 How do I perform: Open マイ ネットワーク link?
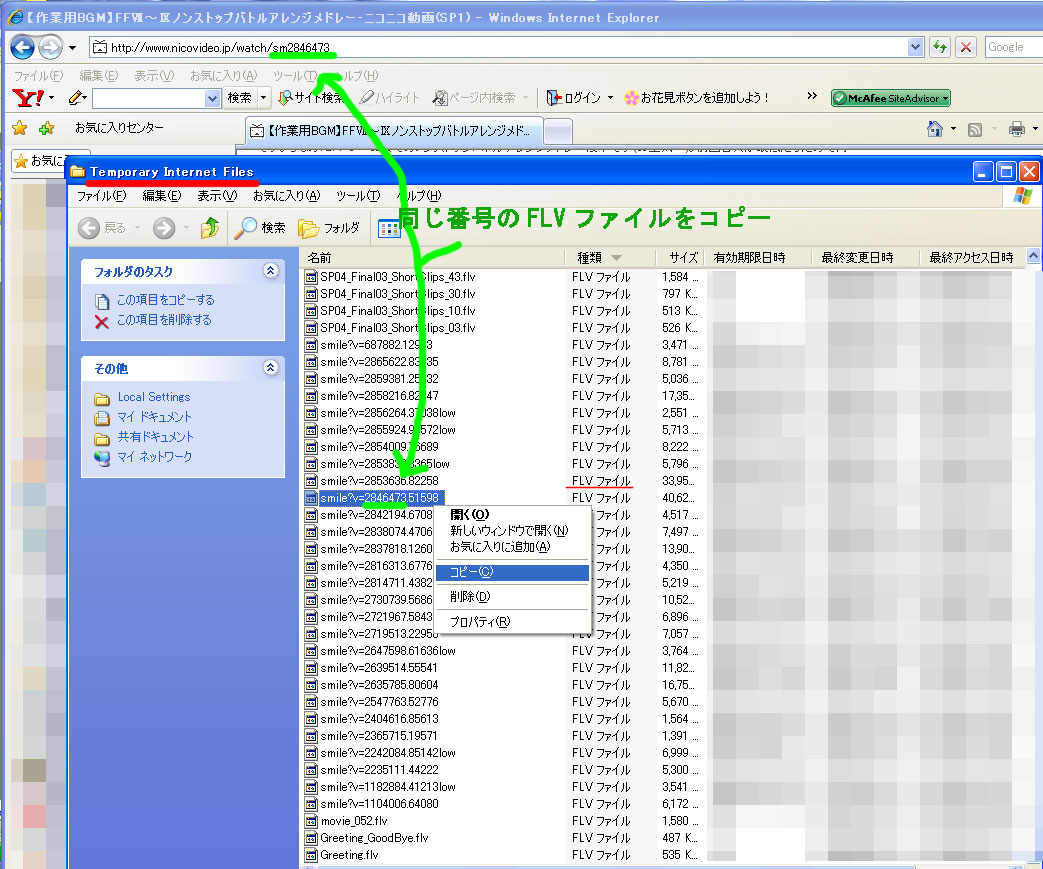click(x=155, y=456)
